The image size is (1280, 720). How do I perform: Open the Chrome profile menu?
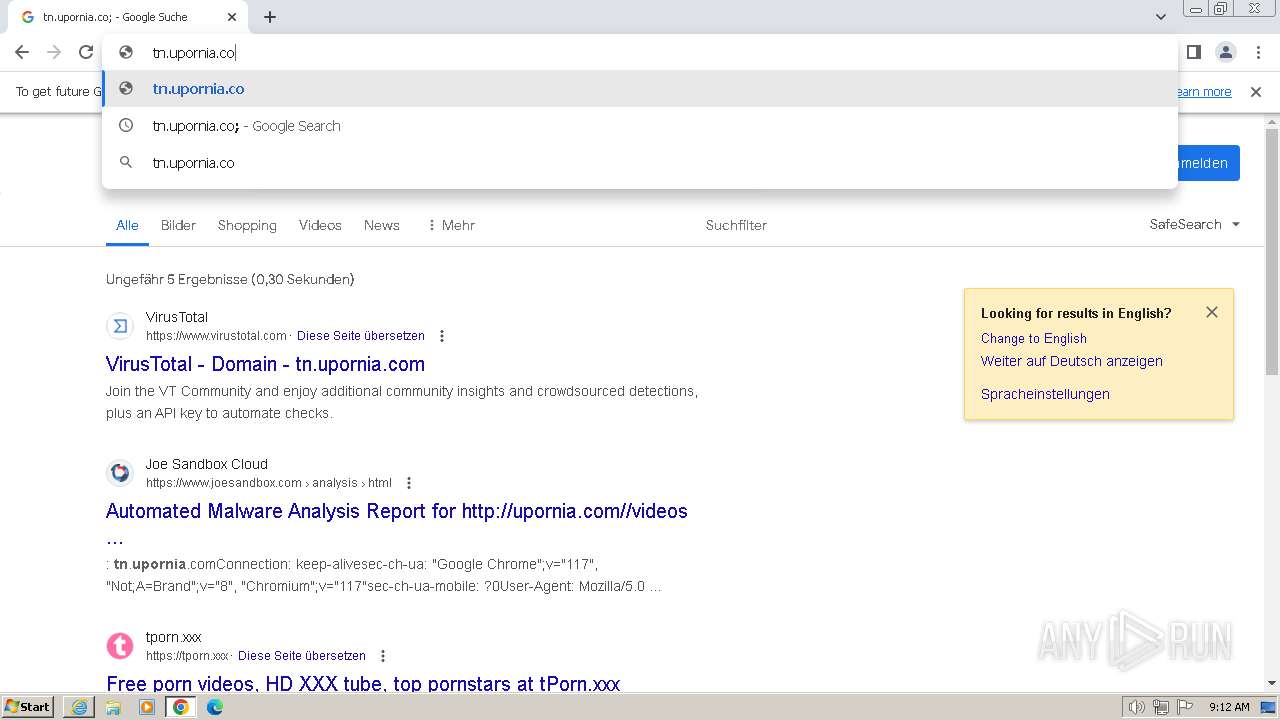coord(1225,52)
